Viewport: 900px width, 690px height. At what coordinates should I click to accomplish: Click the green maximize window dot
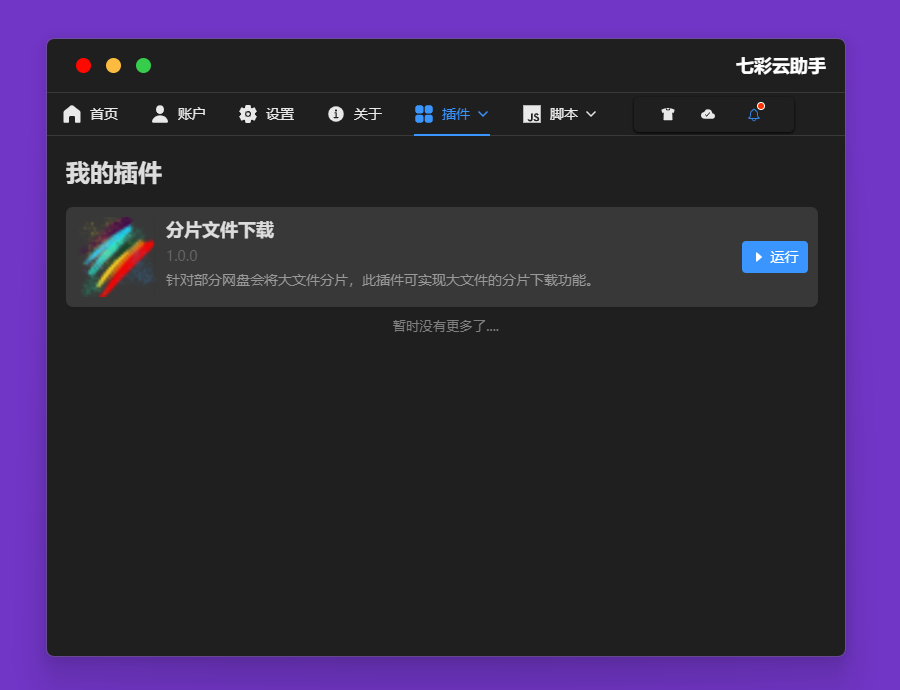[144, 66]
